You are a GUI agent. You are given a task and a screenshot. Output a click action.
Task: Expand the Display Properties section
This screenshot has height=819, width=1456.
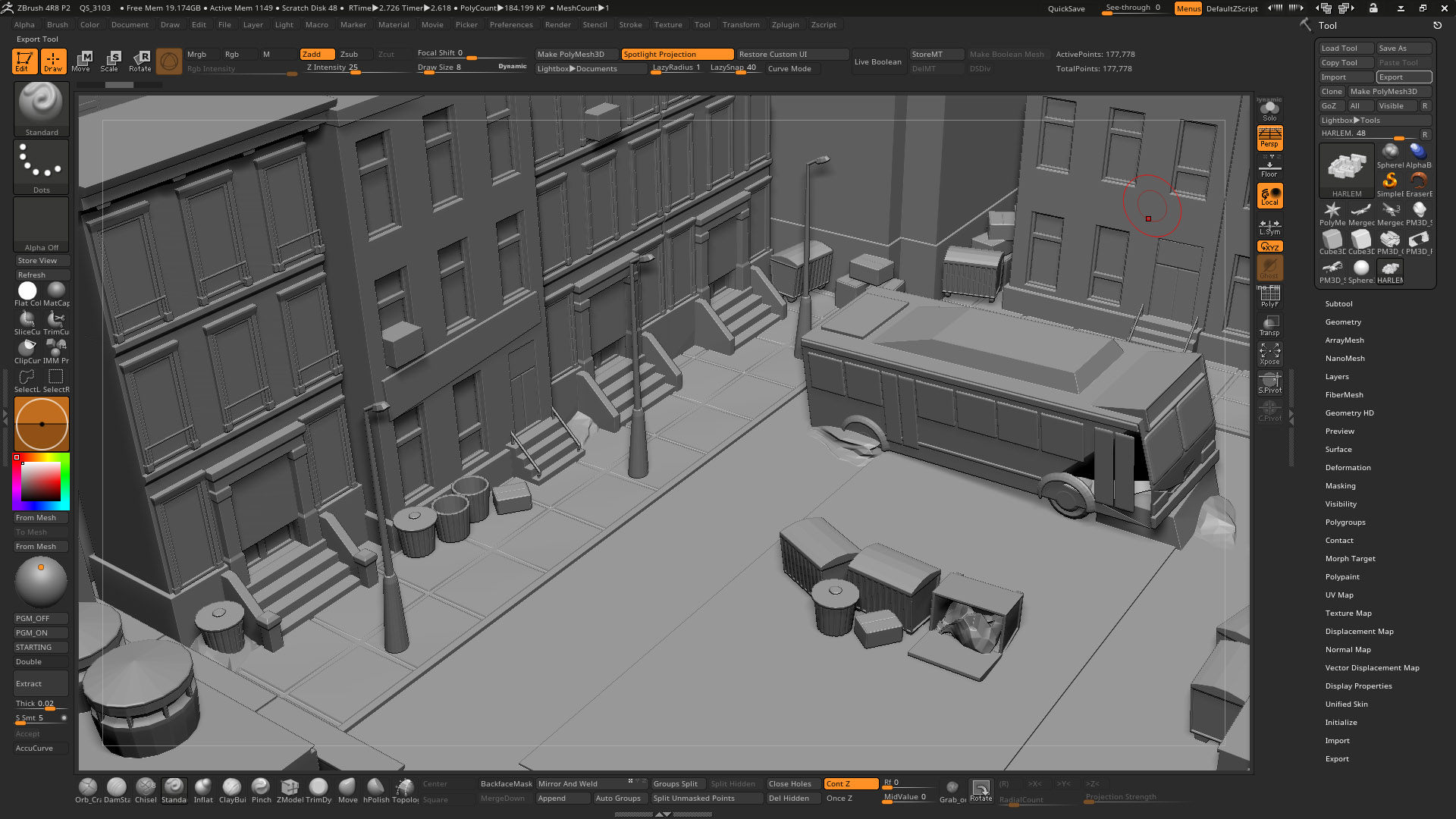tap(1358, 686)
